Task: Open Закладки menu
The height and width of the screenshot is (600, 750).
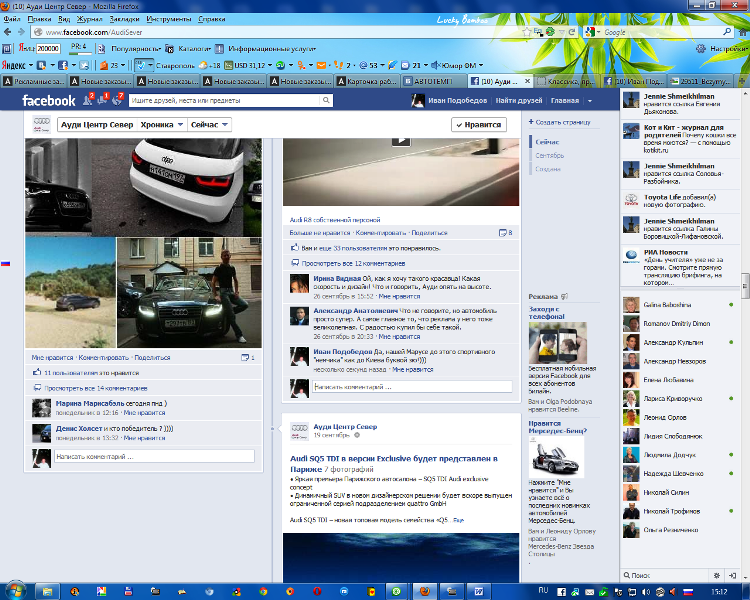Action: pos(124,19)
